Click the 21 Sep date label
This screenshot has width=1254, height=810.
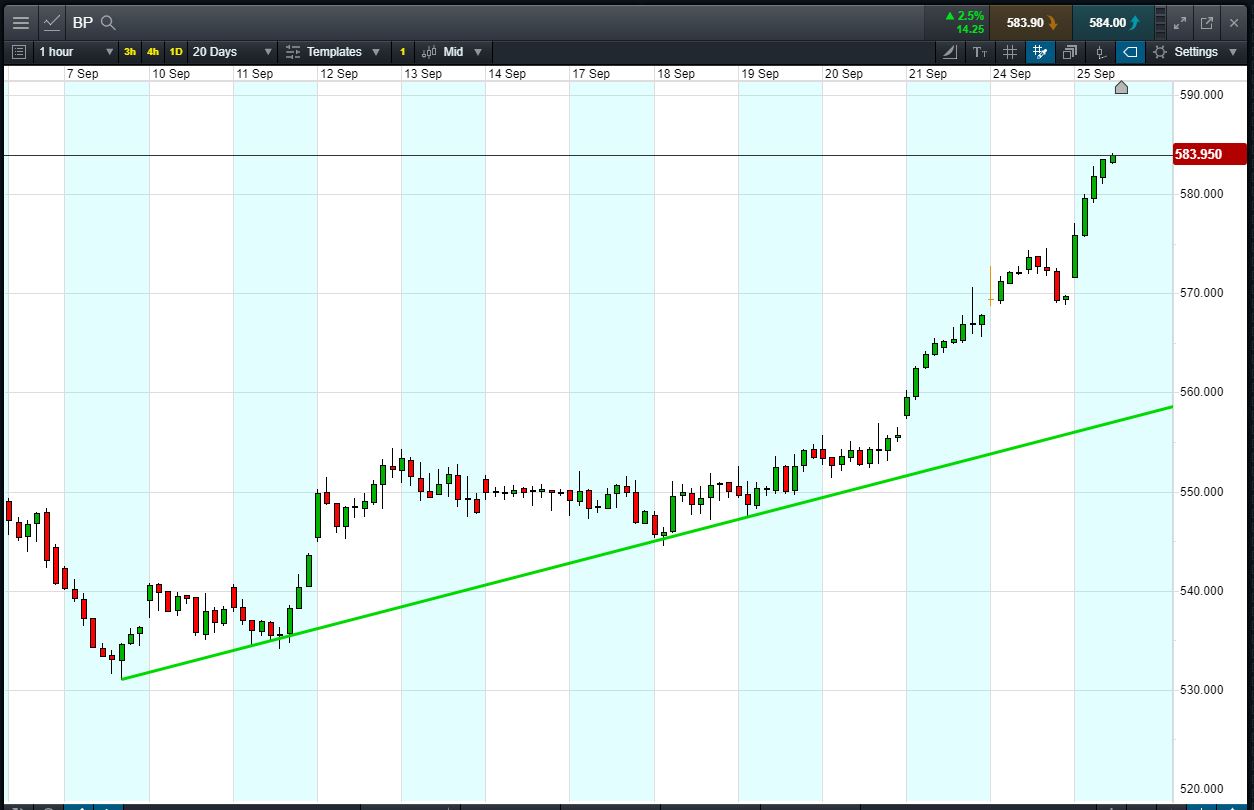click(927, 74)
